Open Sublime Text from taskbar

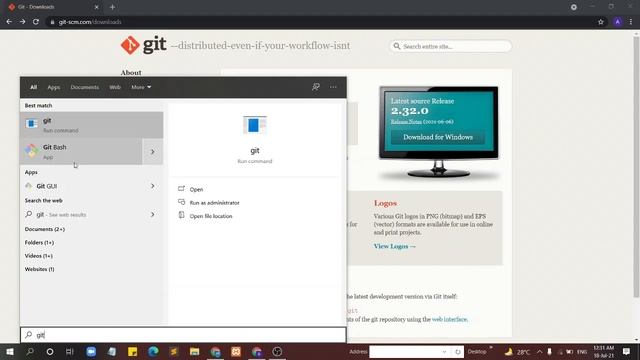[x=173, y=352]
